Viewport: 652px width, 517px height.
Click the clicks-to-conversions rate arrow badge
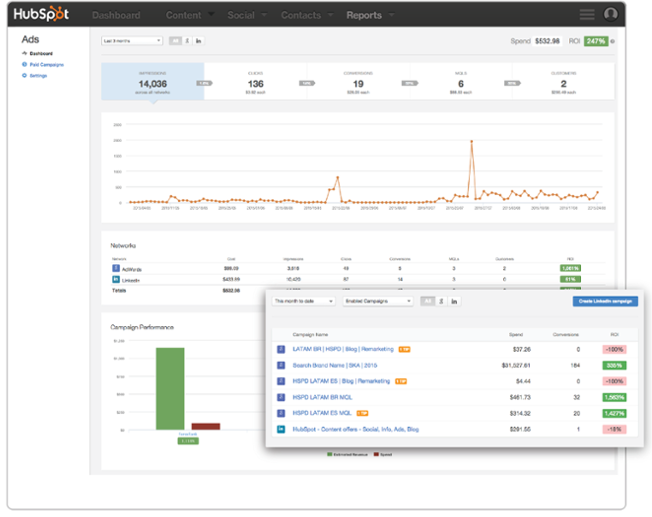307,83
